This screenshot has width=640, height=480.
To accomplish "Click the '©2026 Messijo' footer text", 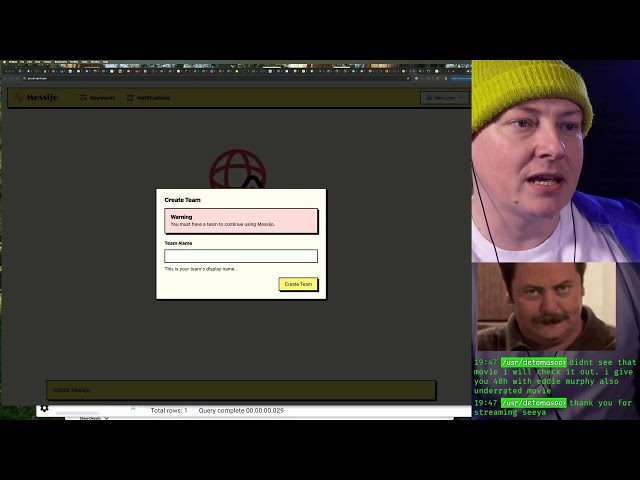I will [71, 390].
